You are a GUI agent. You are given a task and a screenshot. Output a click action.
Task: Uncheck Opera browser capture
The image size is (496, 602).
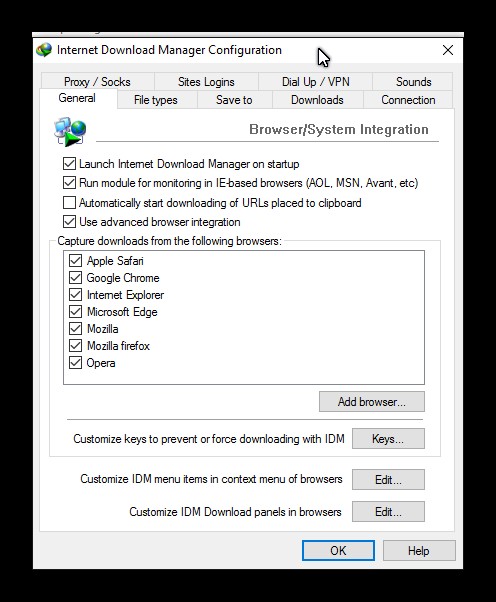75,363
